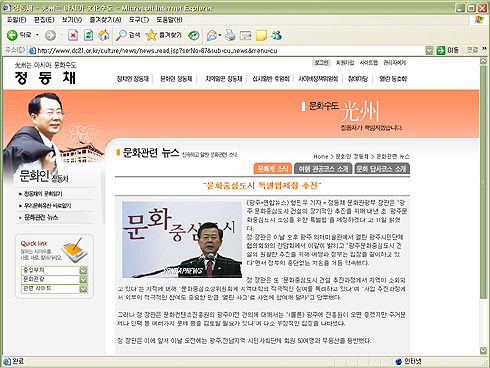Open Favorites with the star icon
Image resolution: width=490 pixels, height=368 pixels.
point(151,35)
